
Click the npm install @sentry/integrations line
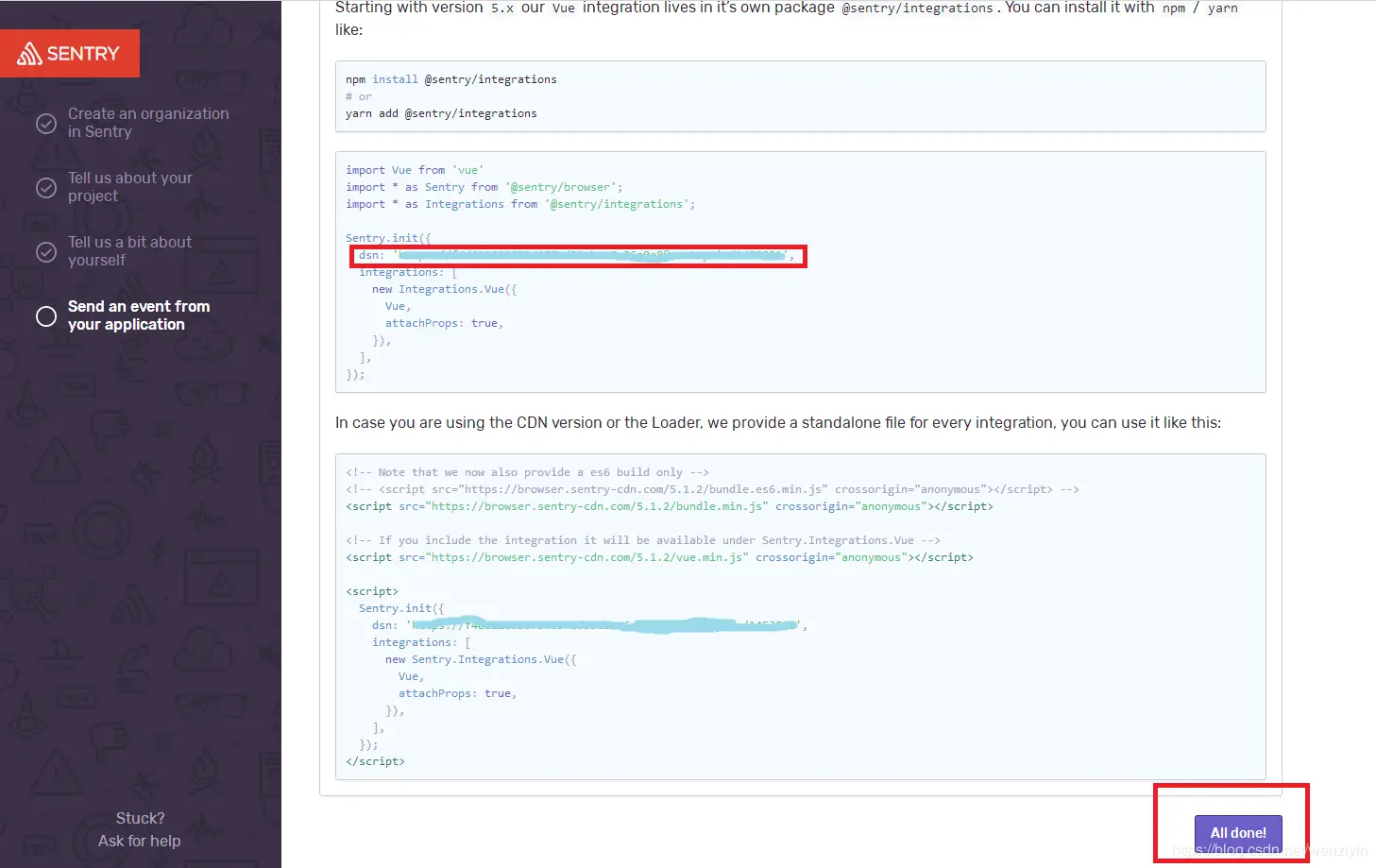451,79
